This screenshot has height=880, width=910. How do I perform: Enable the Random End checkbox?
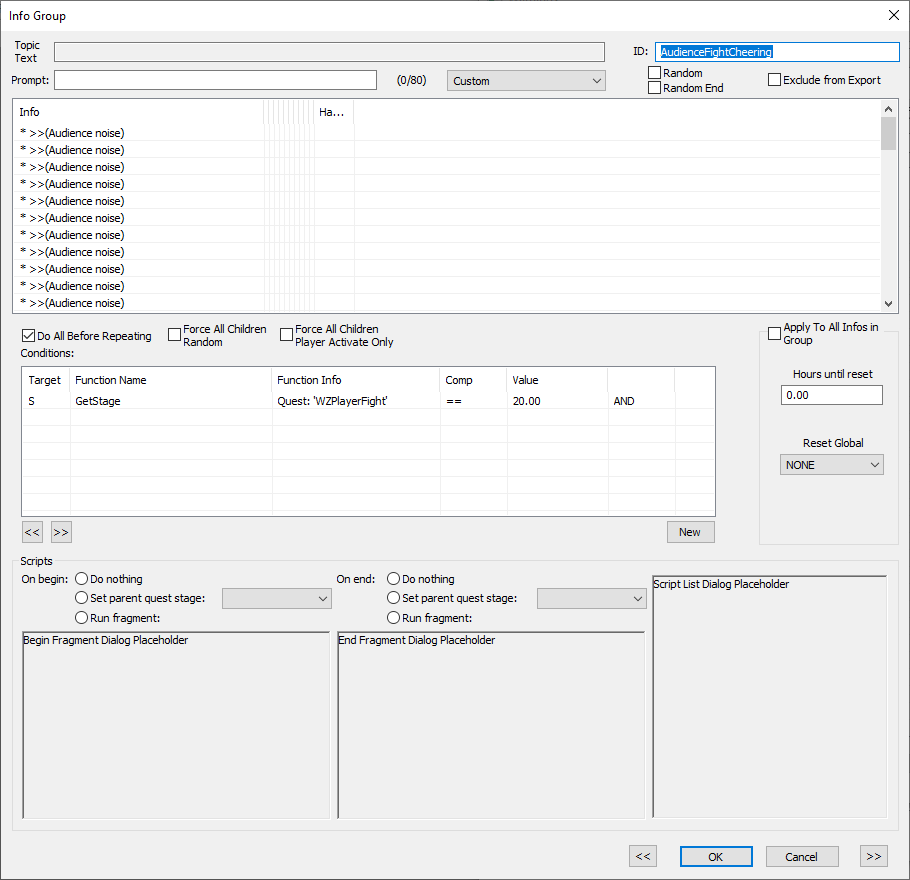click(654, 88)
